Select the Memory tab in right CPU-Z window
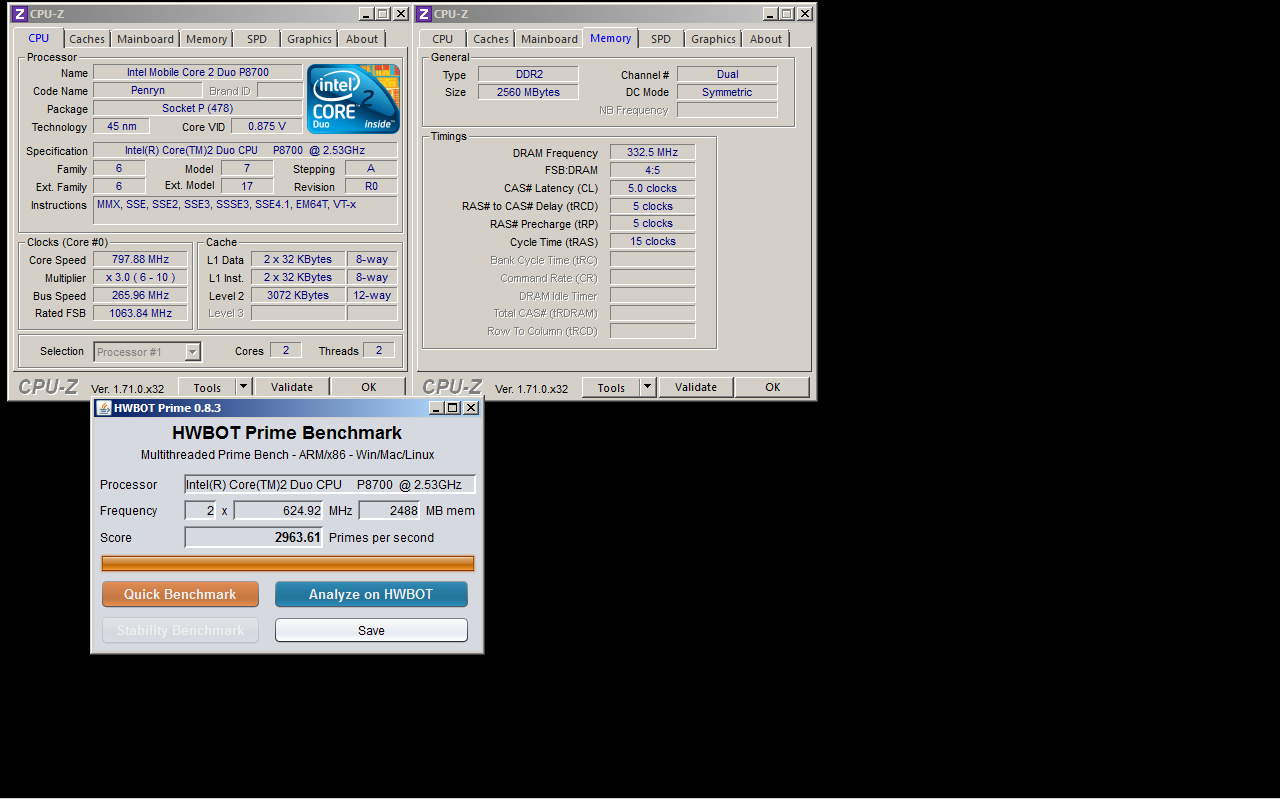The image size is (1280, 800). coord(611,38)
